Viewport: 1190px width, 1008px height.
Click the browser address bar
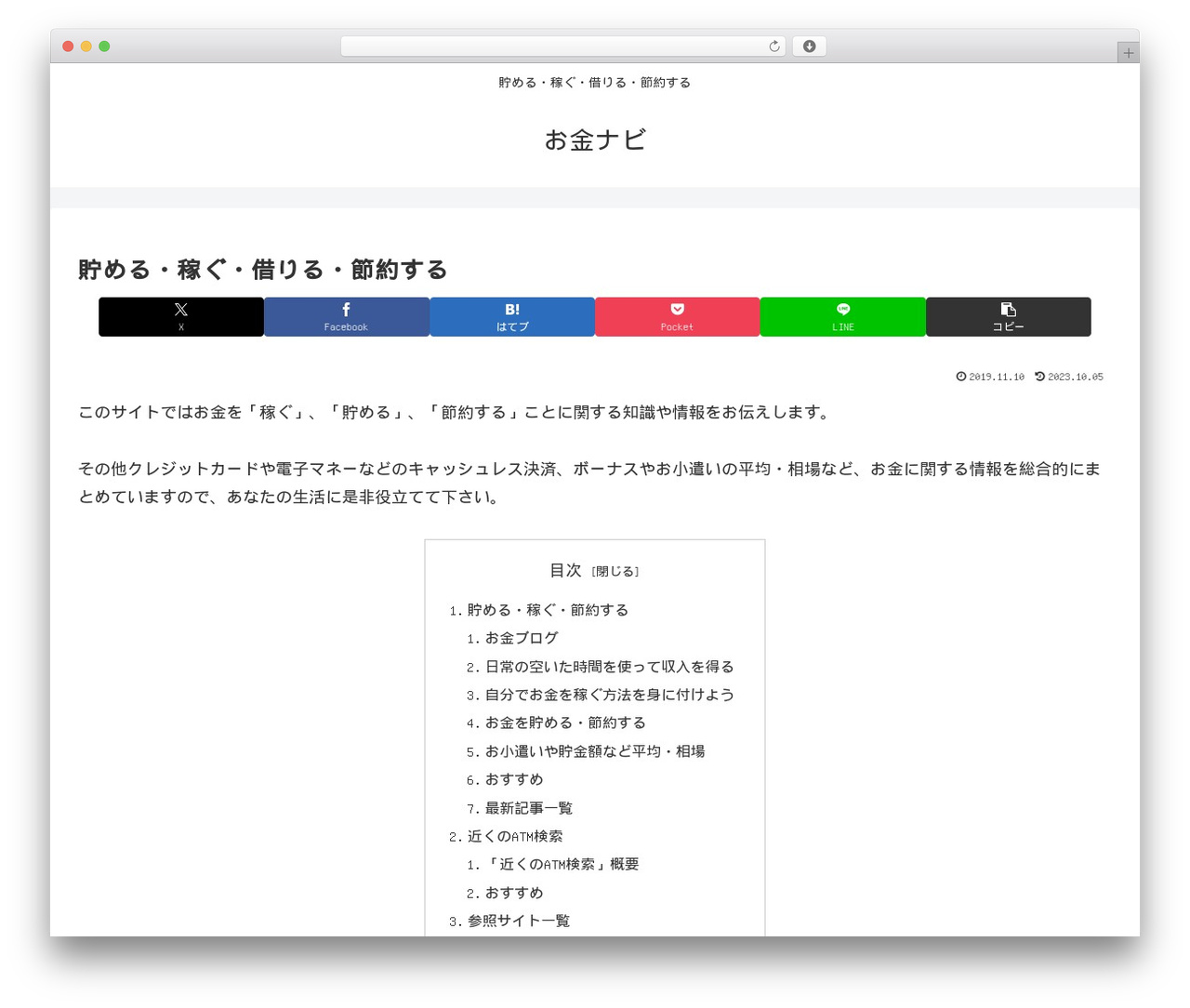click(x=562, y=46)
